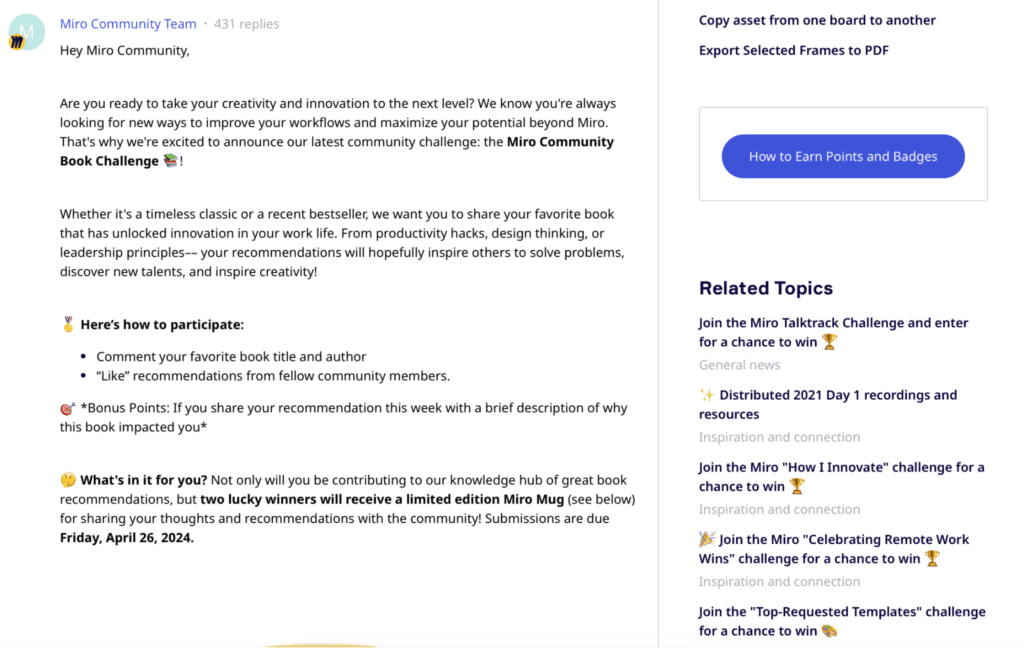Click the thinking face emoji

click(68, 481)
